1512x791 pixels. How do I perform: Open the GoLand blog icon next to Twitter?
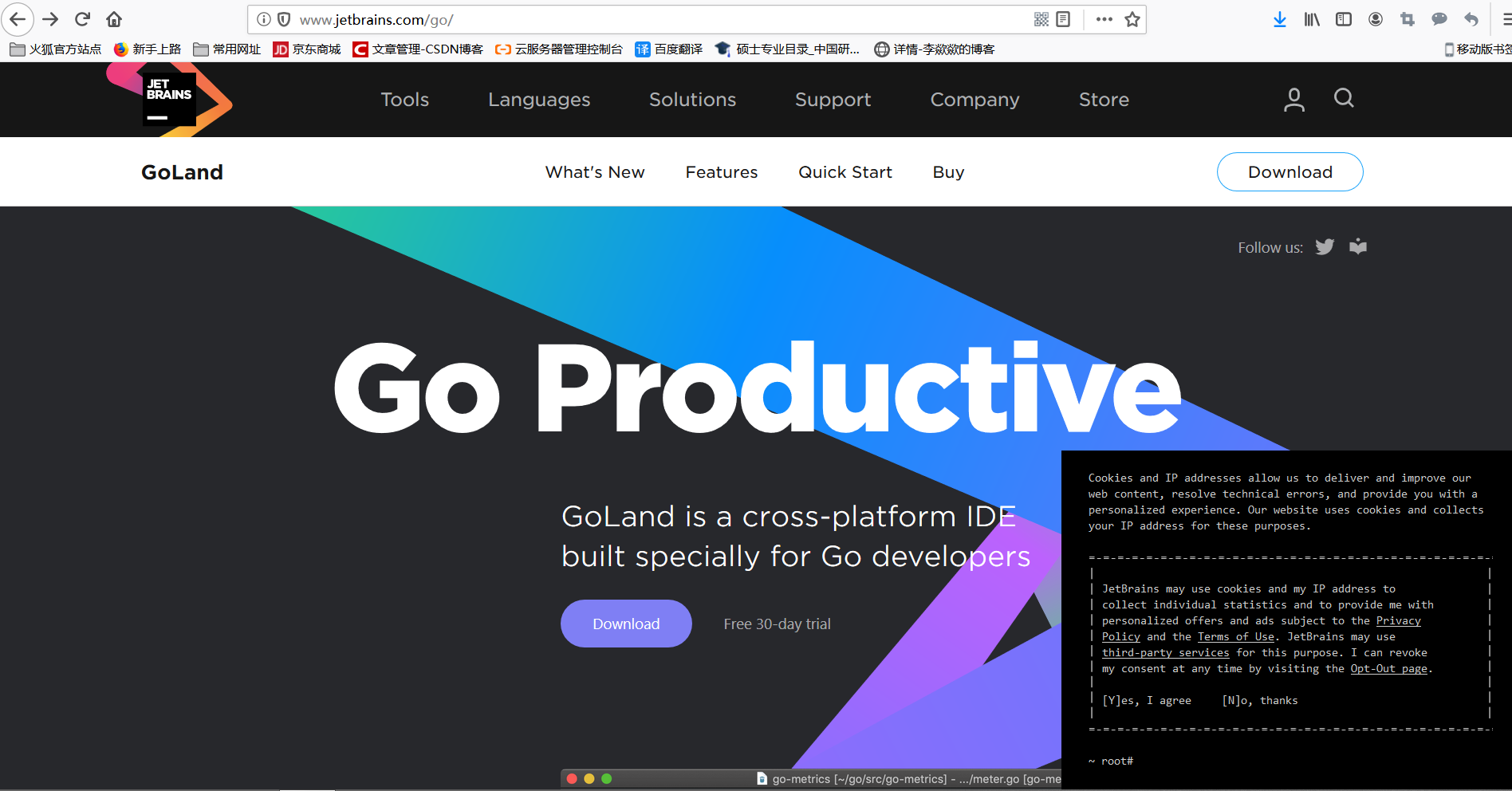1357,246
